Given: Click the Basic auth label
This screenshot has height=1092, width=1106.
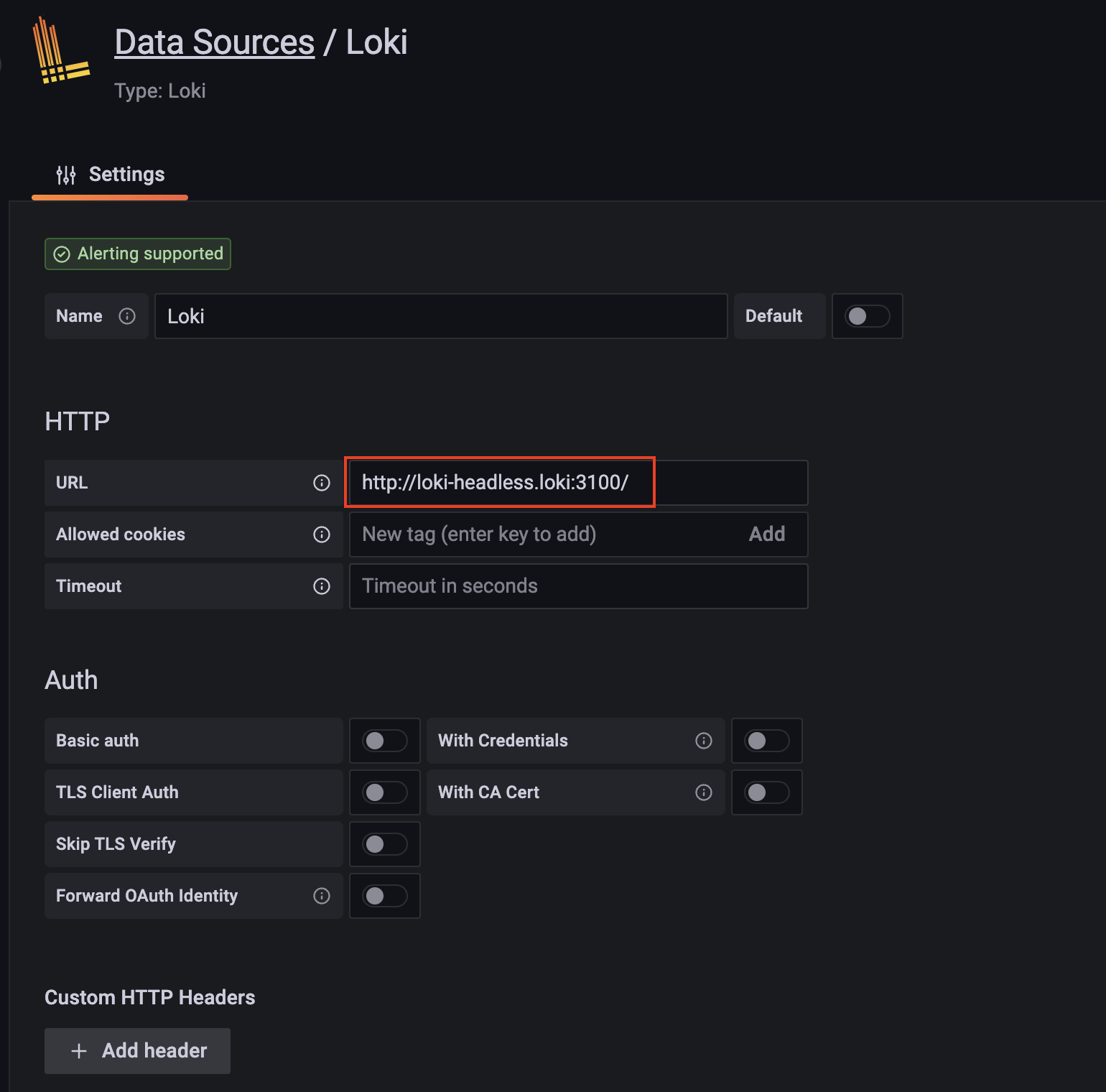Looking at the screenshot, I should (x=98, y=741).
